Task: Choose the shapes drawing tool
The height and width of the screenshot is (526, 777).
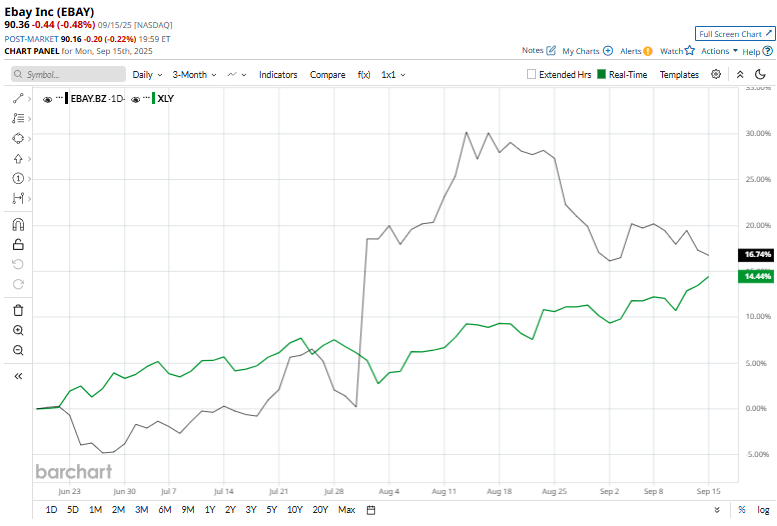Action: pyautogui.click(x=18, y=138)
